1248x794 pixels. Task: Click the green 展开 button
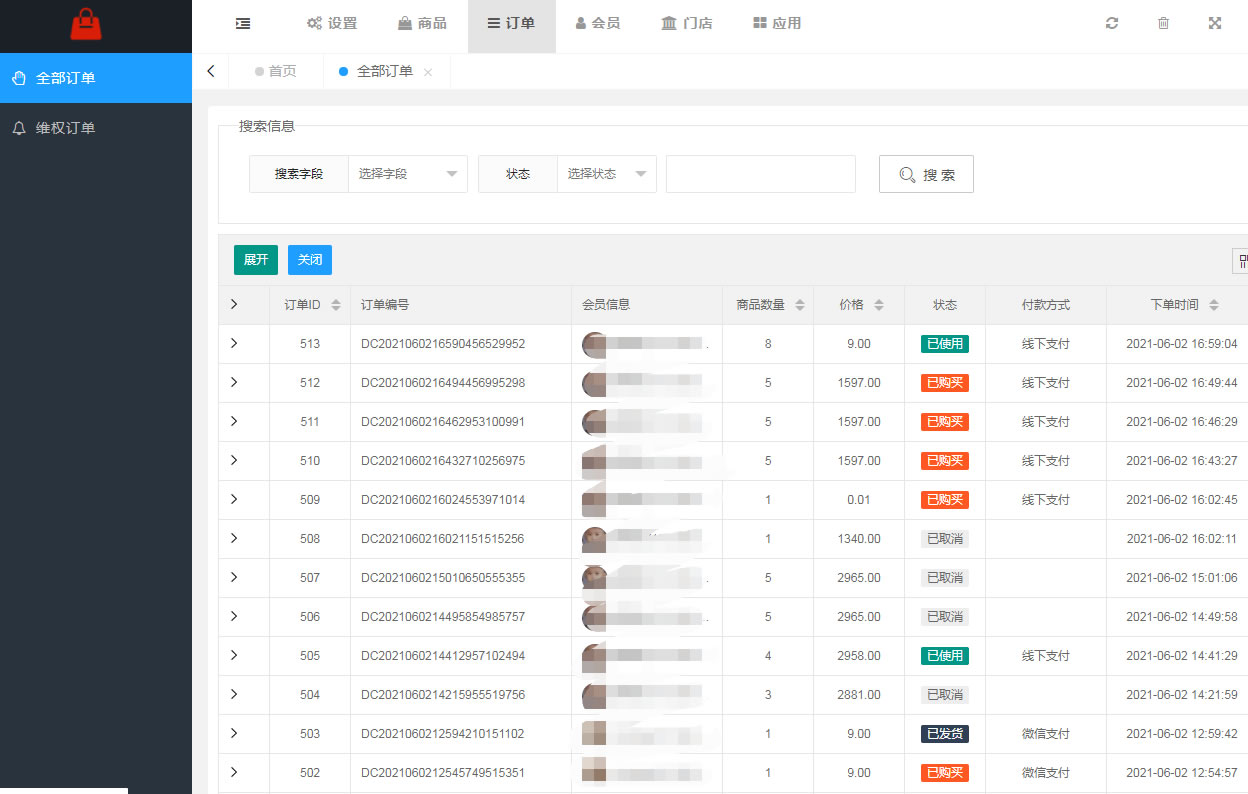(x=256, y=260)
